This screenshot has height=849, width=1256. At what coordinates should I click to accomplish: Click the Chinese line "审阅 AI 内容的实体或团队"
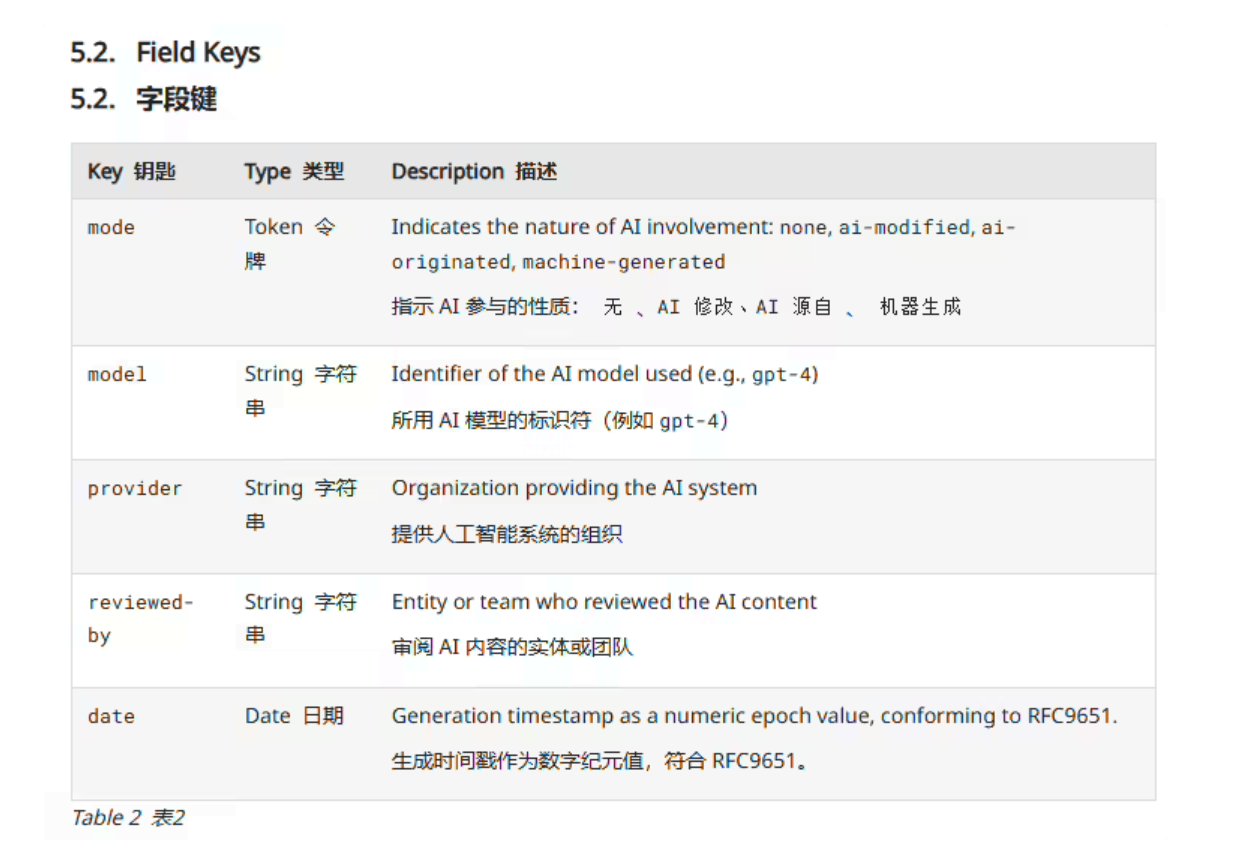pyautogui.click(x=512, y=648)
